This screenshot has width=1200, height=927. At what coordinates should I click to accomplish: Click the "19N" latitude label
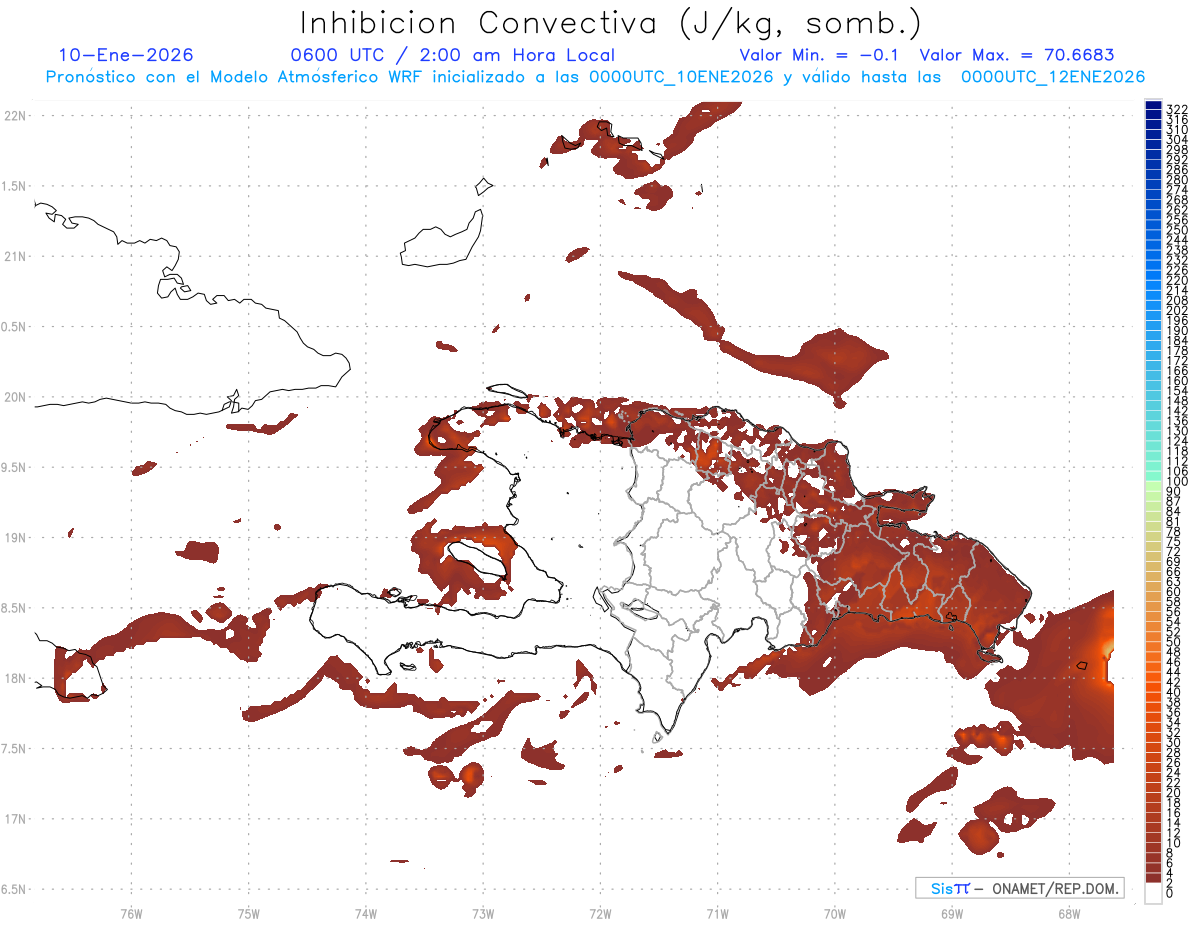point(15,538)
